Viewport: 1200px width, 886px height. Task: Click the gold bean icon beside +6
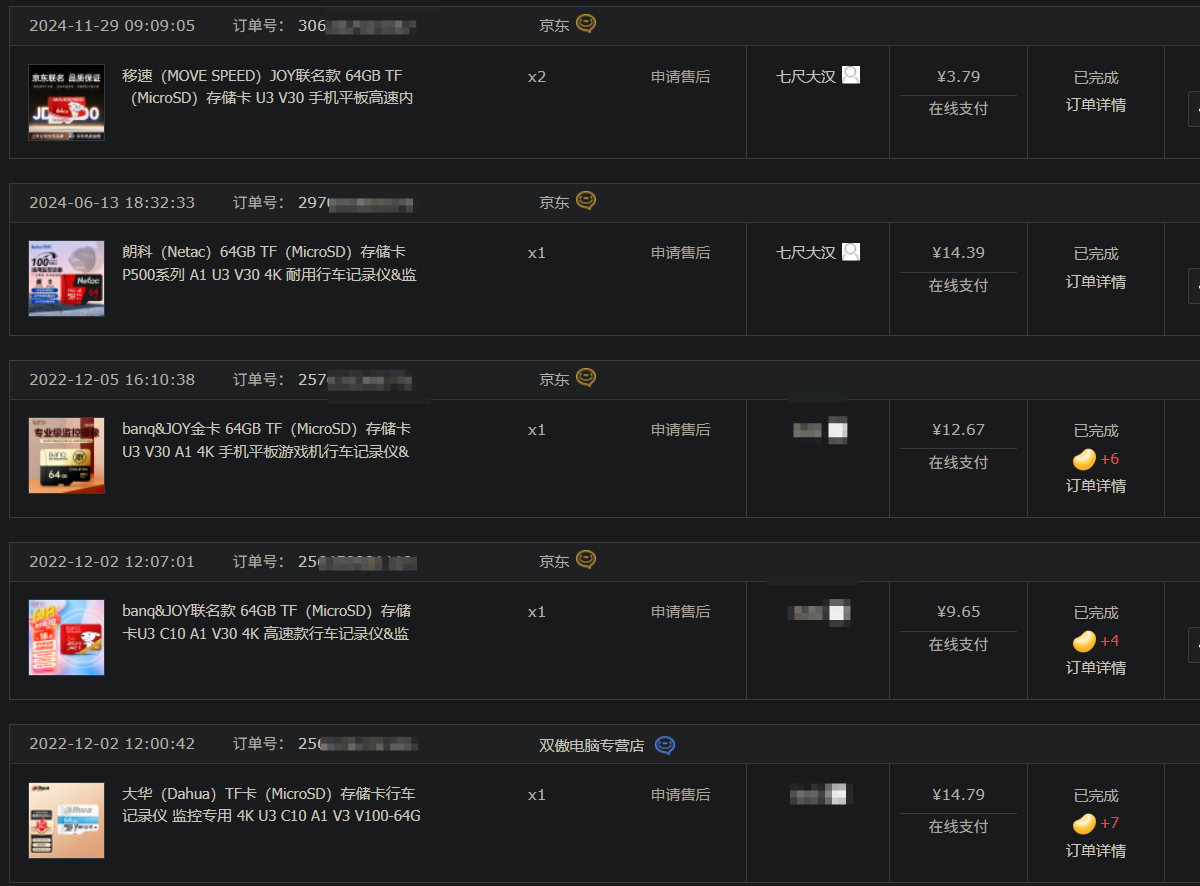pos(1084,459)
